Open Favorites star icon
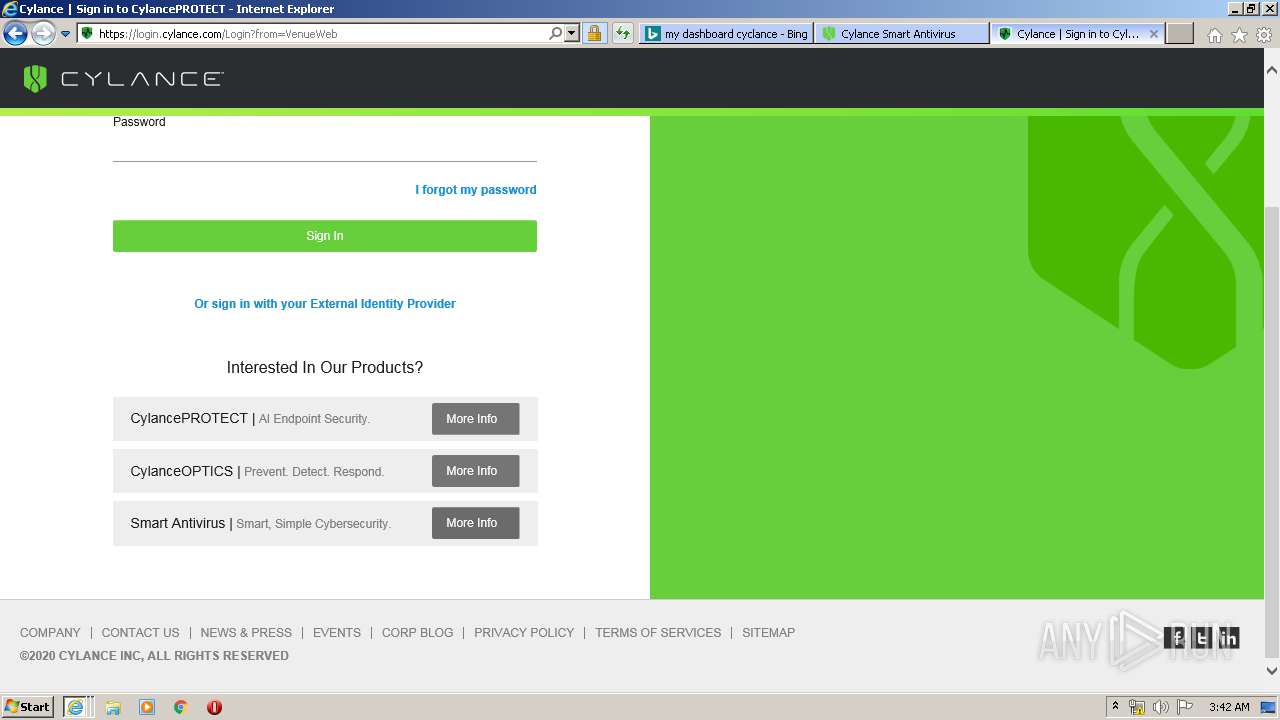The width and height of the screenshot is (1280, 720). click(1239, 34)
